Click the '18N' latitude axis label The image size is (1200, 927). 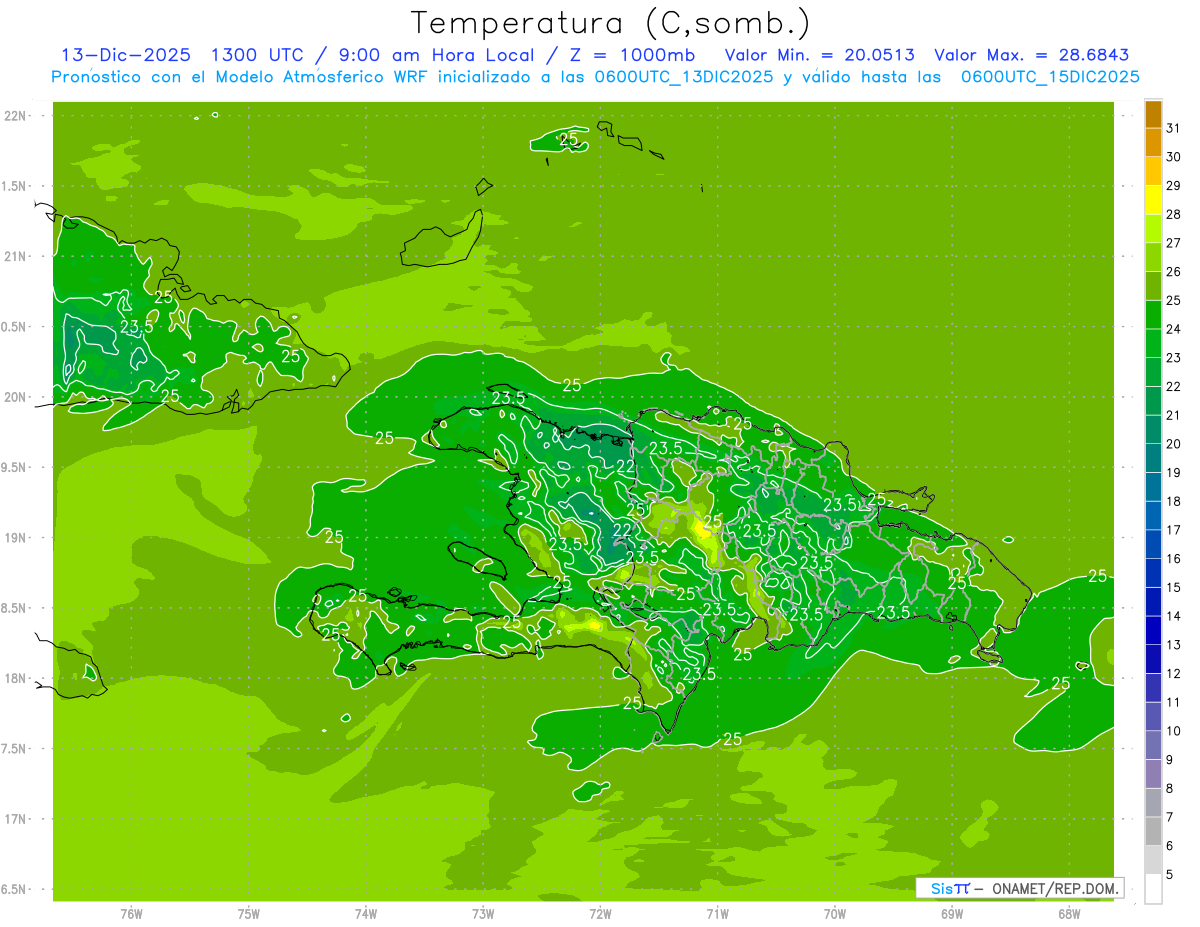(15, 678)
